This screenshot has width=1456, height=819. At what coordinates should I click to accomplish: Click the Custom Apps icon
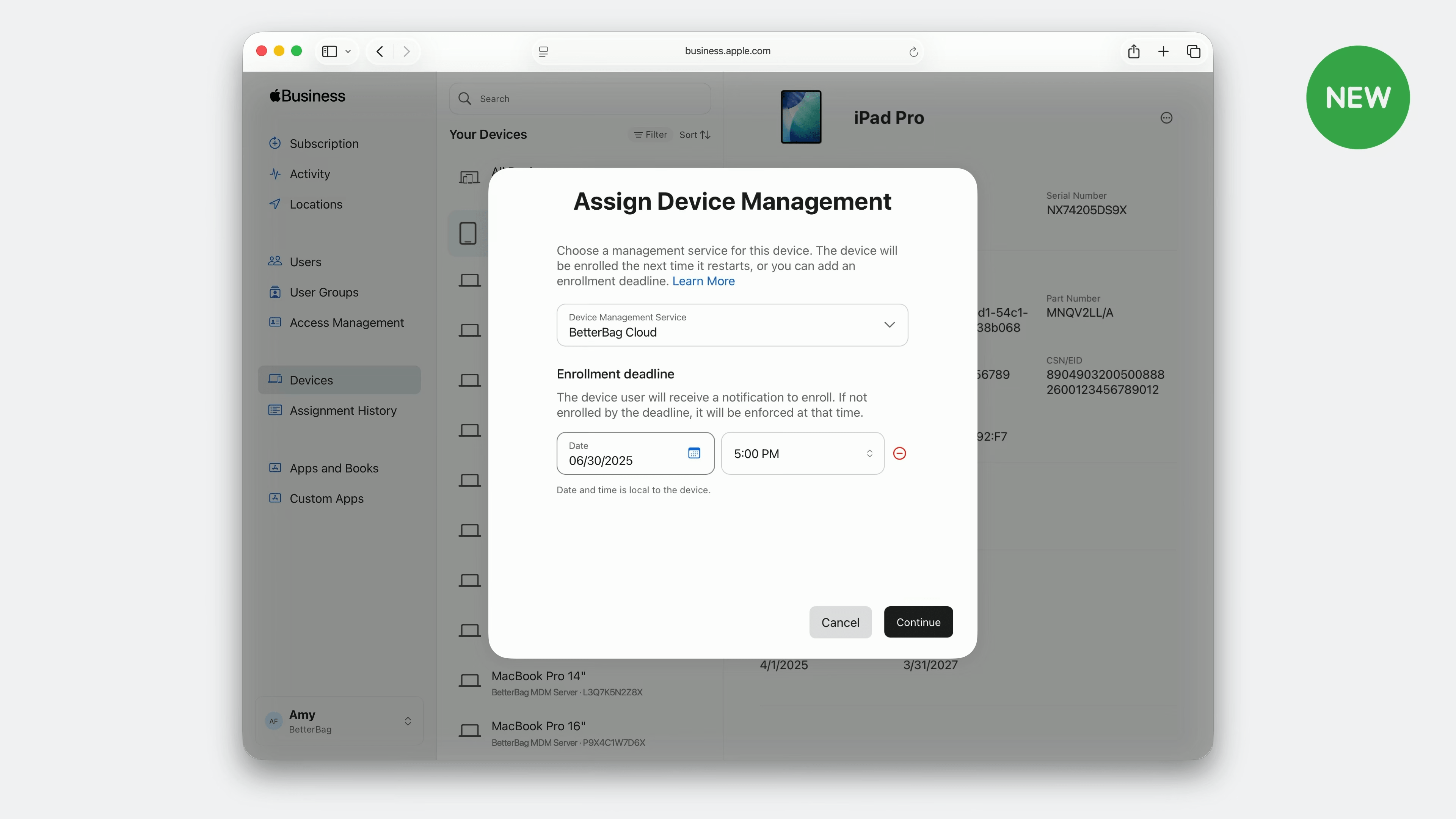(275, 499)
